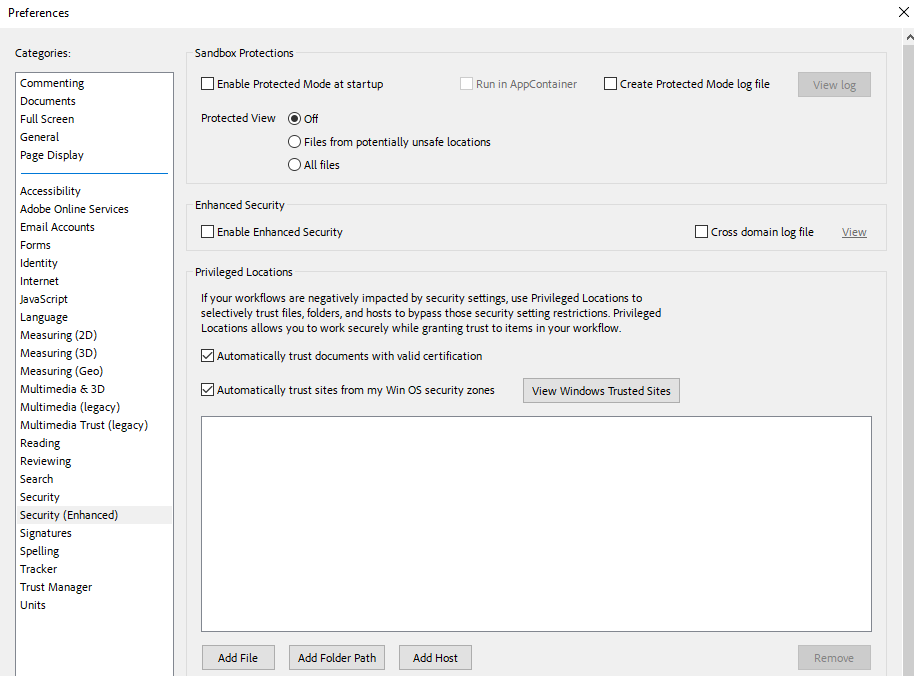914x676 pixels.
Task: Select Measuring (3D) category
Action: point(94,353)
